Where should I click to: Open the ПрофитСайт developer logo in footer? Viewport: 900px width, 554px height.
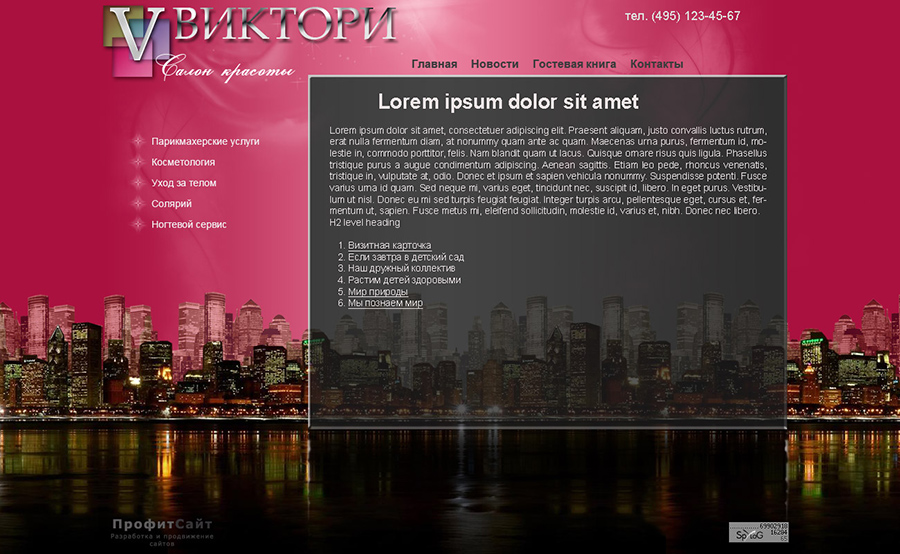162,530
